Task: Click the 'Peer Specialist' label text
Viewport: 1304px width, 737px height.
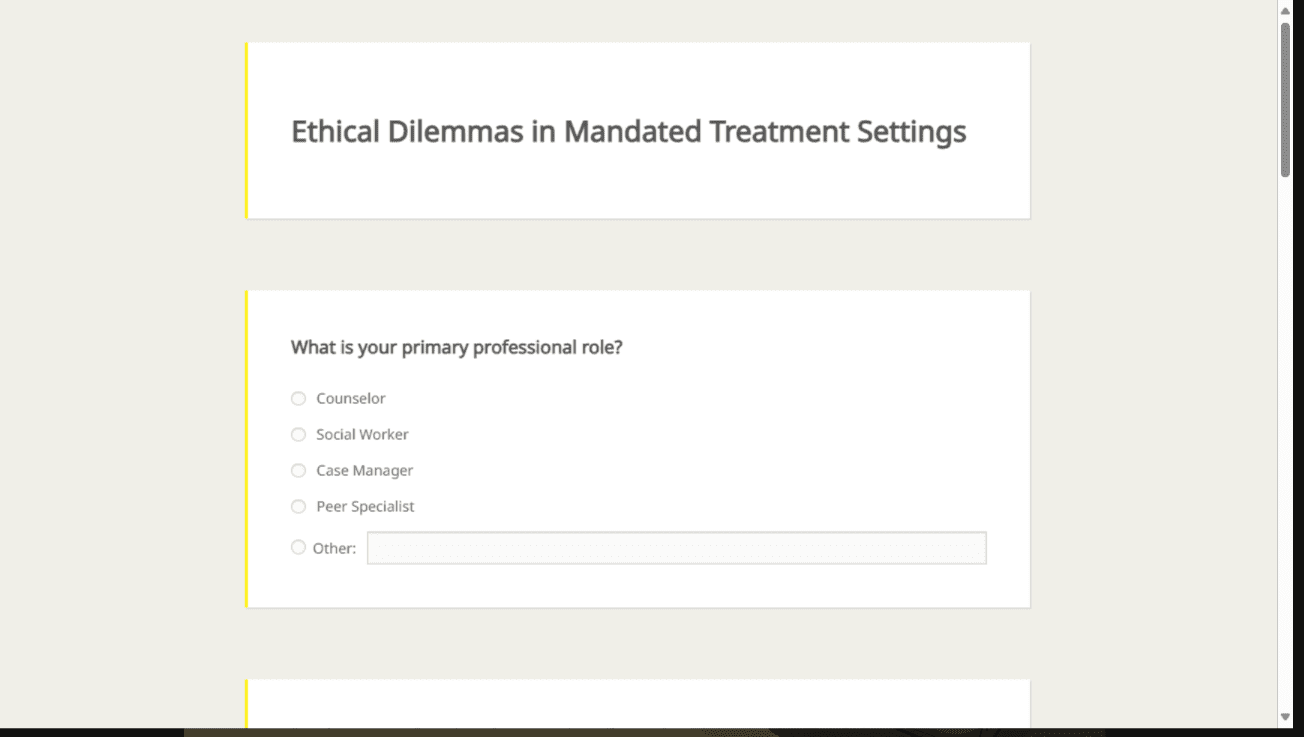Action: (365, 507)
